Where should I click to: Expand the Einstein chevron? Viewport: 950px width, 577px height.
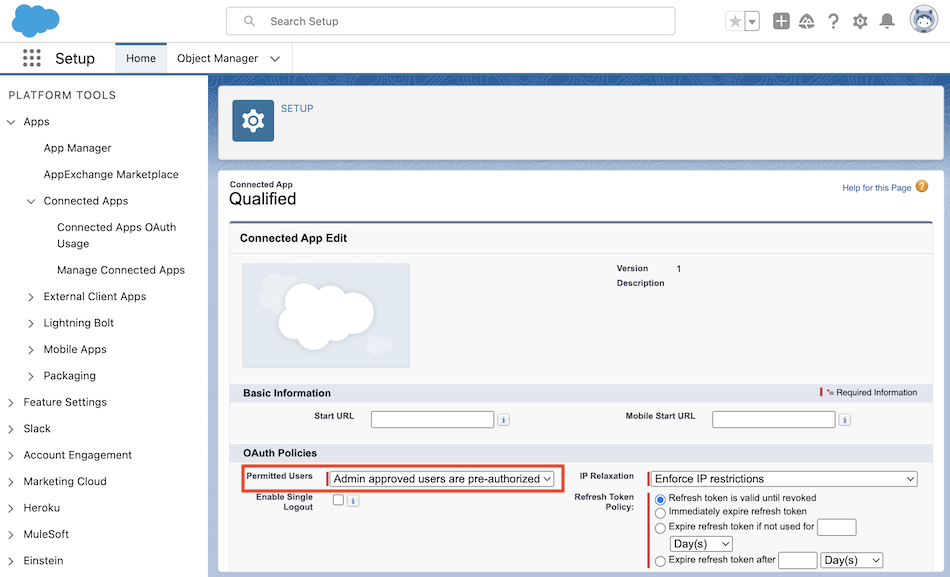(11, 561)
